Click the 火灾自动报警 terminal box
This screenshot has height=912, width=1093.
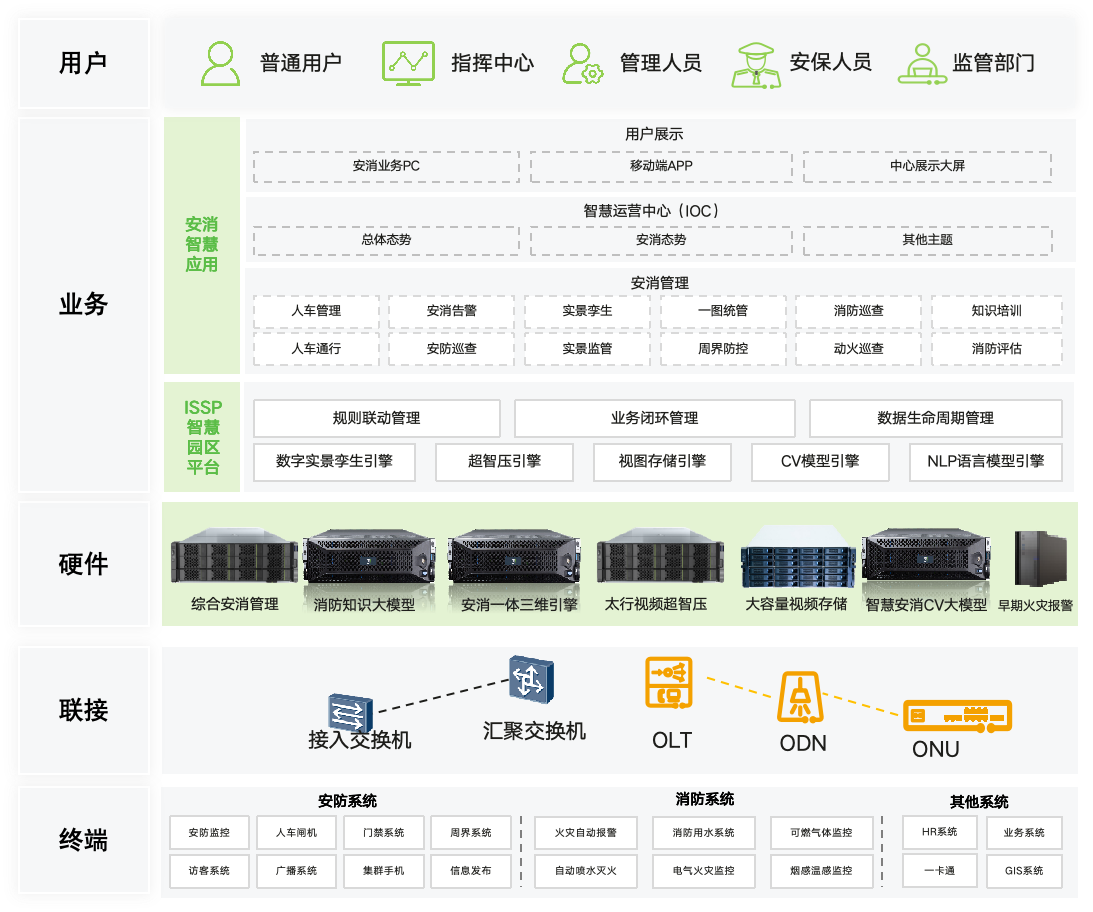pyautogui.click(x=586, y=833)
